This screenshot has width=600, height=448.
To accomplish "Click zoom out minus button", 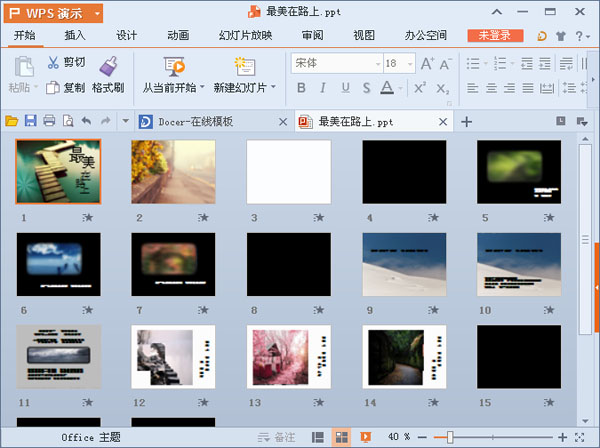I will tap(422, 437).
